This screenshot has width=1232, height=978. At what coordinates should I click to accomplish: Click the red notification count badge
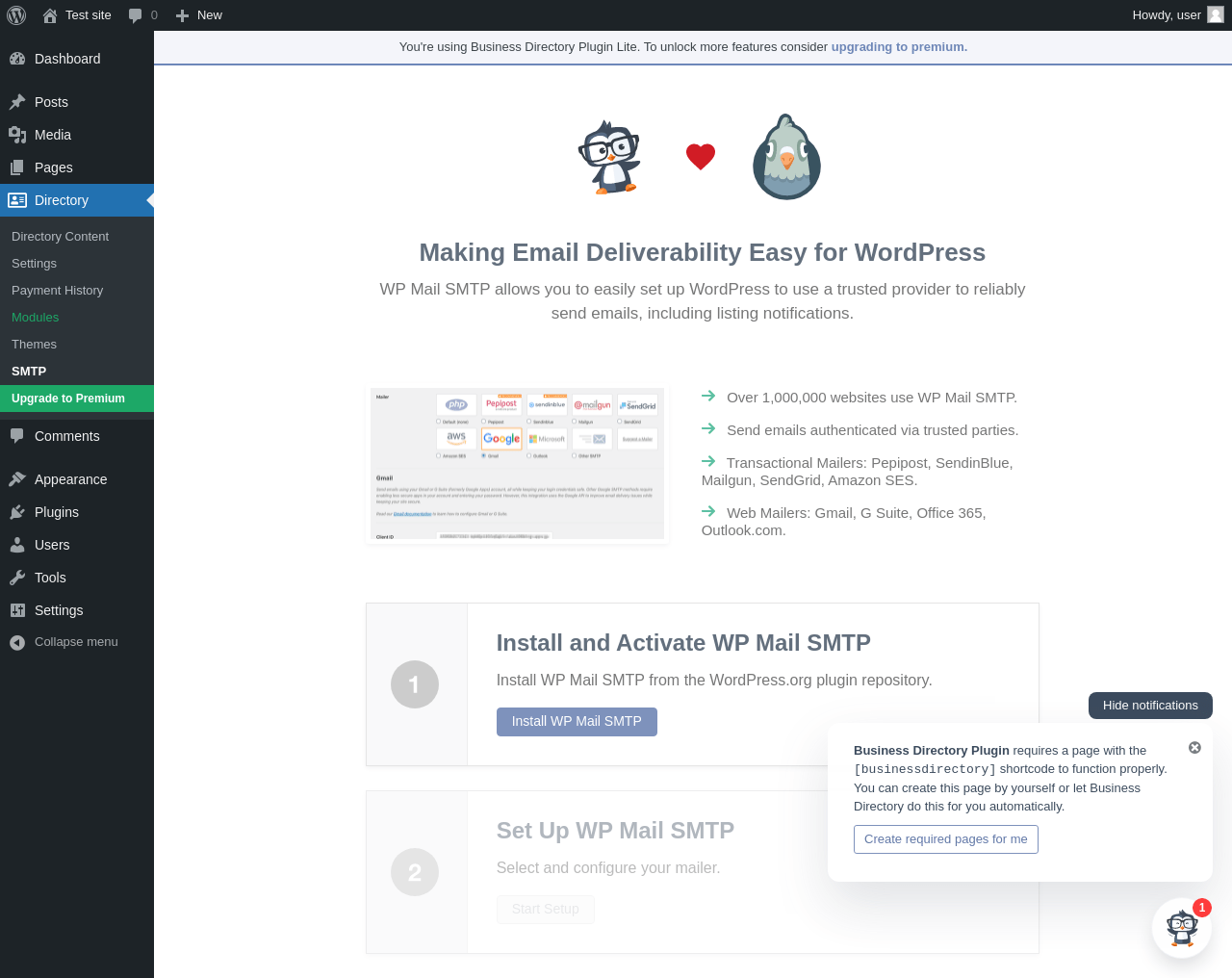pyautogui.click(x=1202, y=908)
